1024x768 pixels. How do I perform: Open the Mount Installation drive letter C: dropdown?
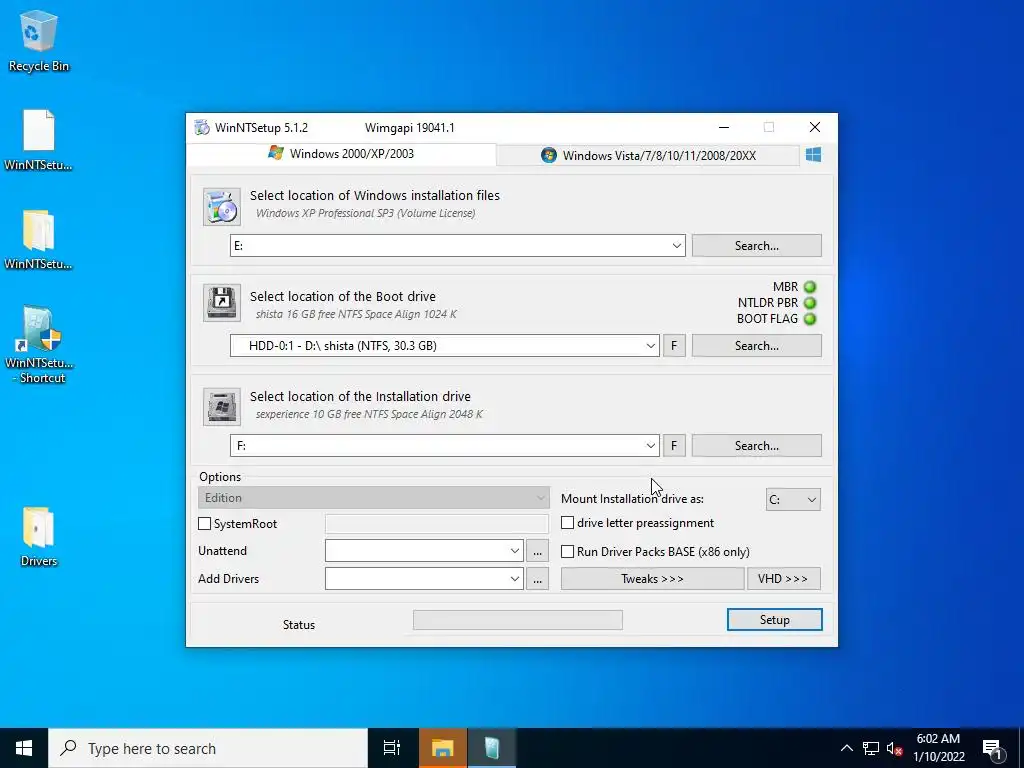point(793,500)
